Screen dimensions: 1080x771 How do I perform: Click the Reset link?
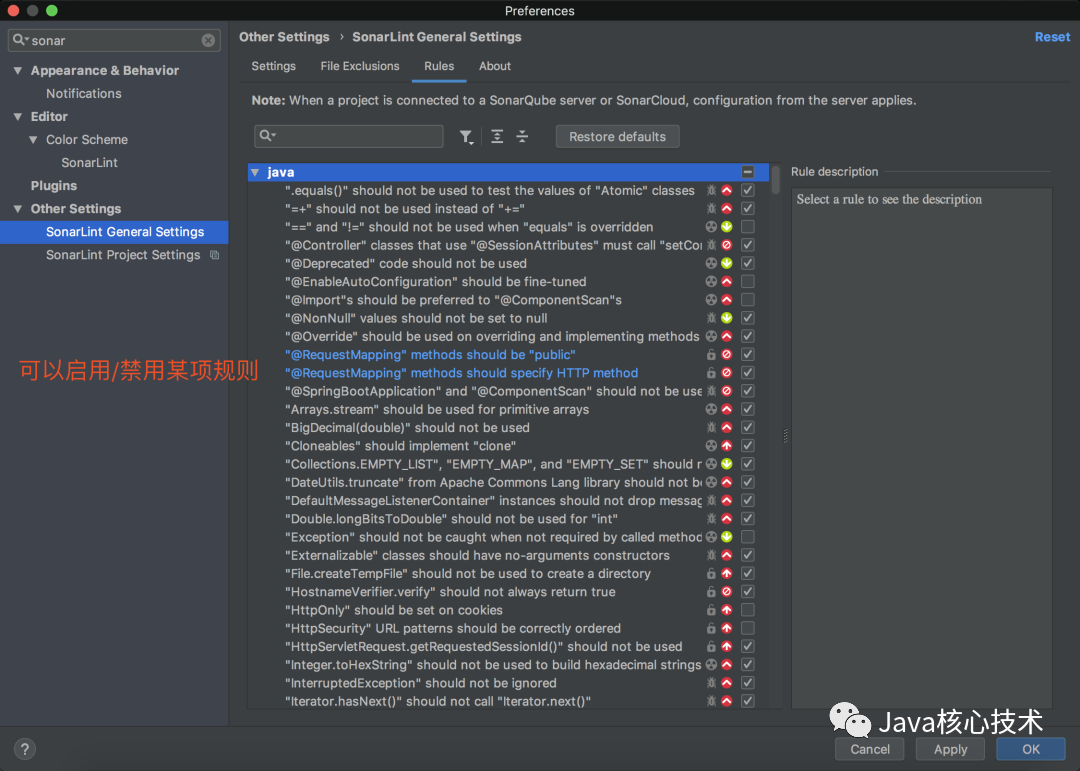(x=1052, y=37)
